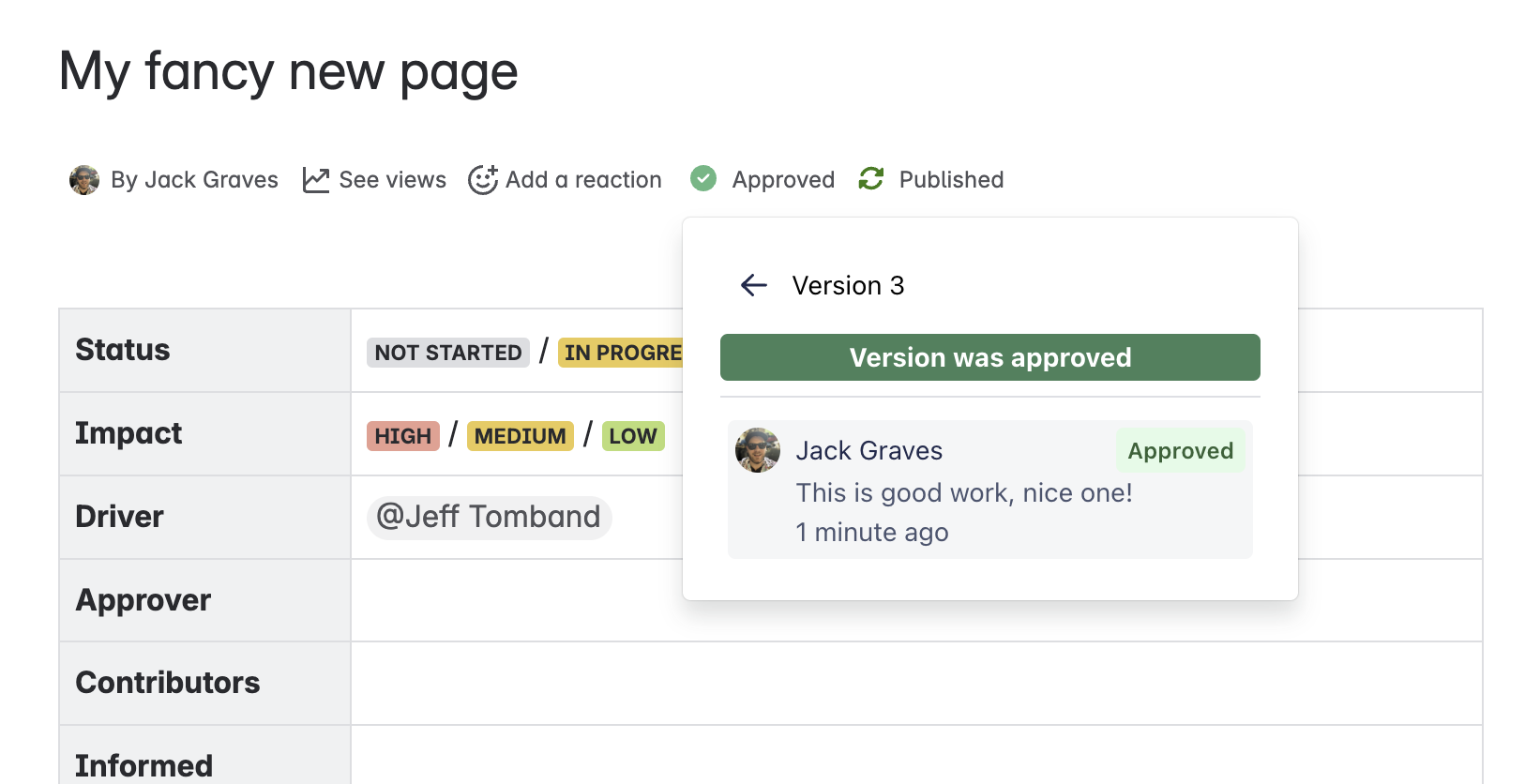Viewport: 1525px width, 784px height.
Task: Select the NOT STARTED status lozenge
Action: tap(448, 353)
